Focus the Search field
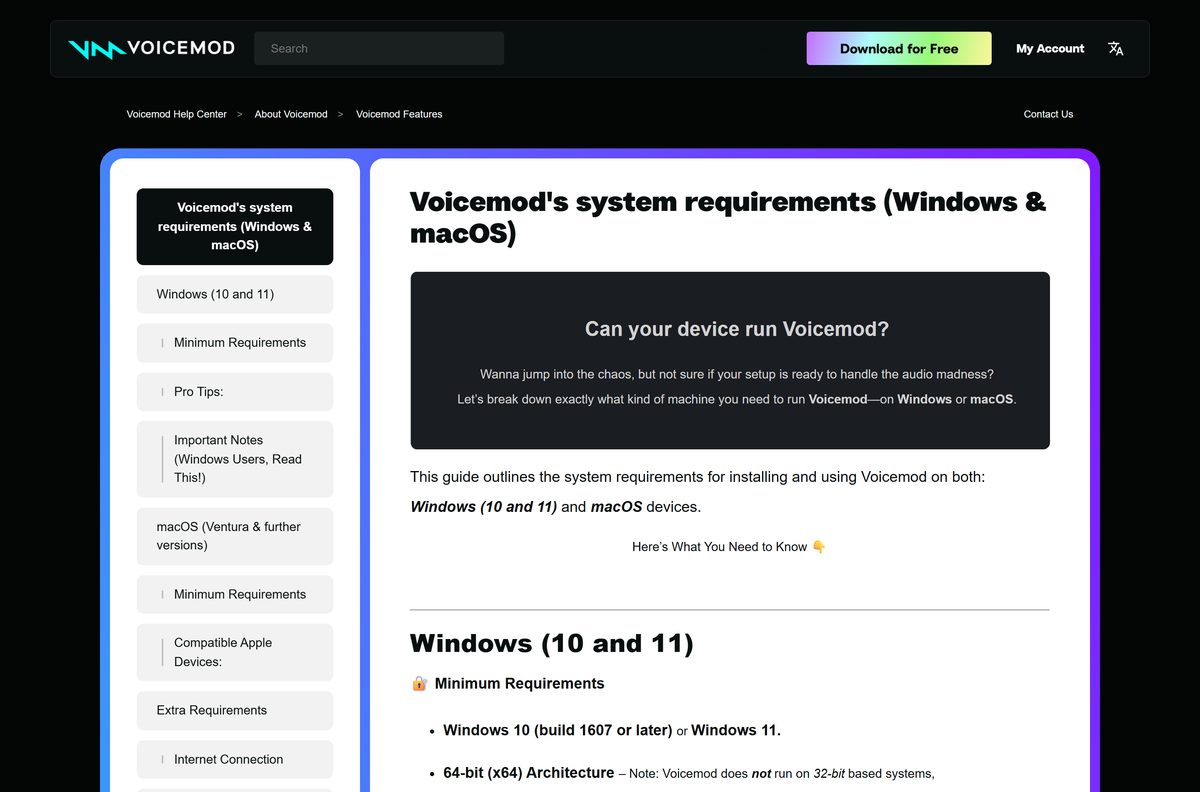 point(379,48)
